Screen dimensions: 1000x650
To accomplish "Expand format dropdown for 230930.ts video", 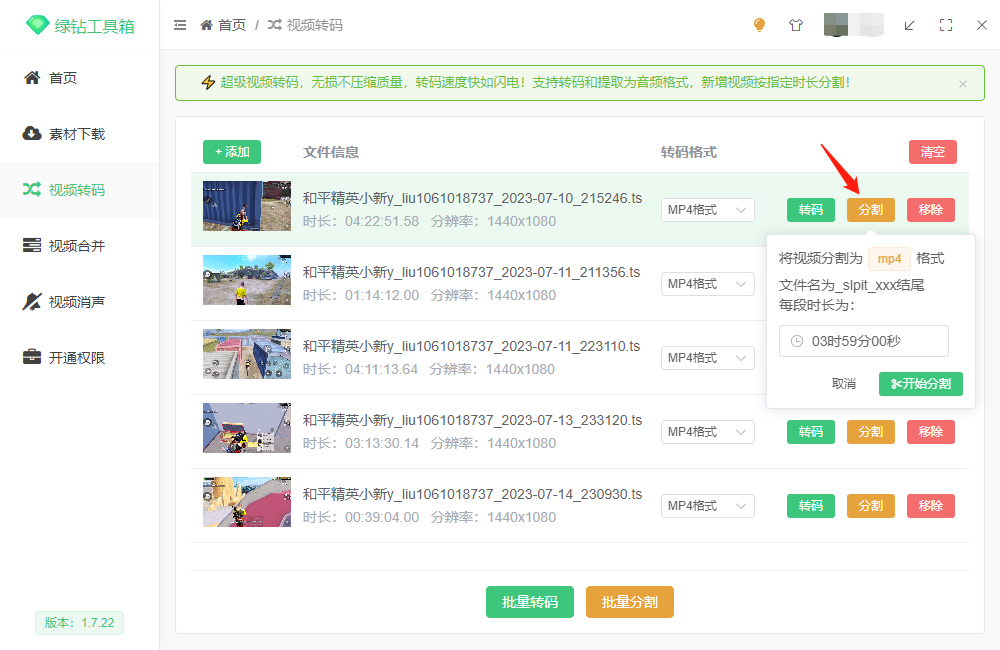I will coord(707,506).
